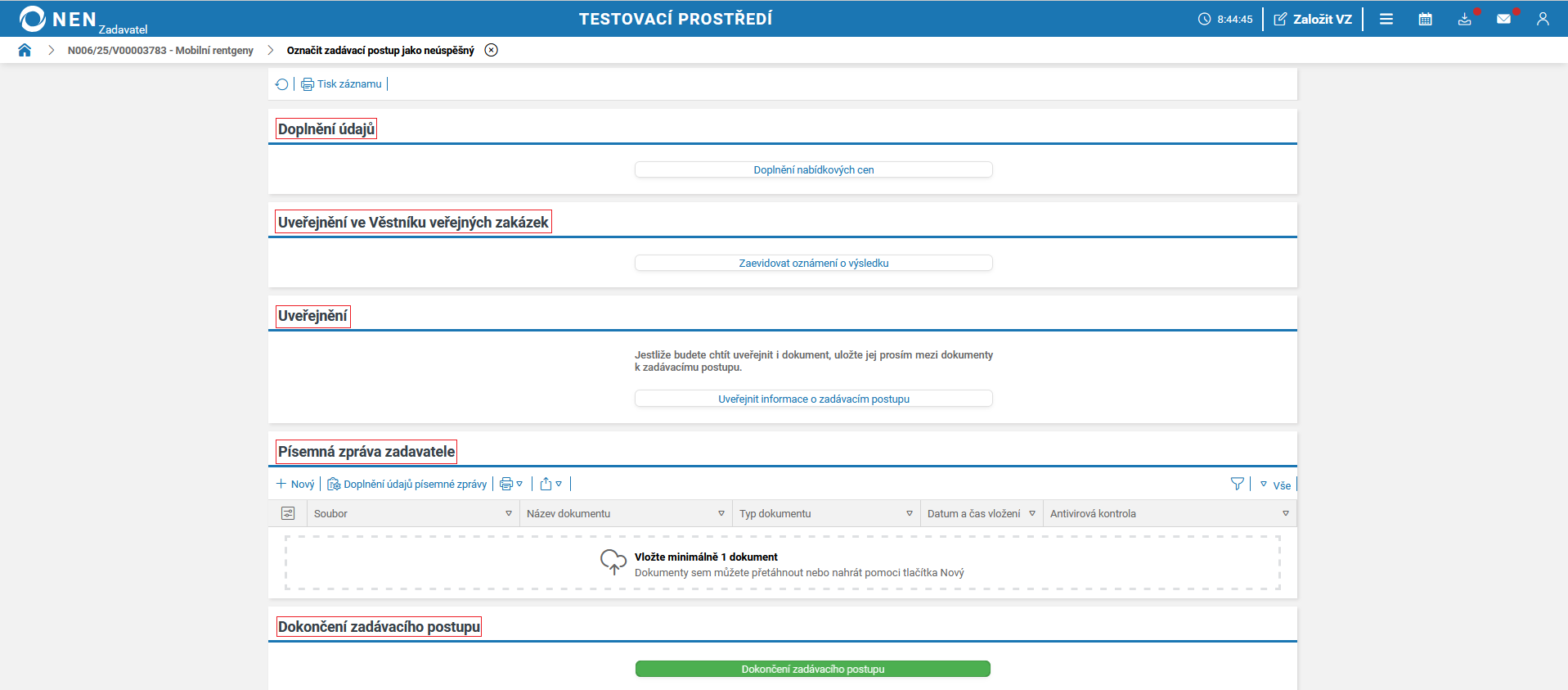Open breadcrumb N006/25/V00003783 - Mobilní rentgeny
This screenshot has width=1568, height=690.
[x=160, y=50]
